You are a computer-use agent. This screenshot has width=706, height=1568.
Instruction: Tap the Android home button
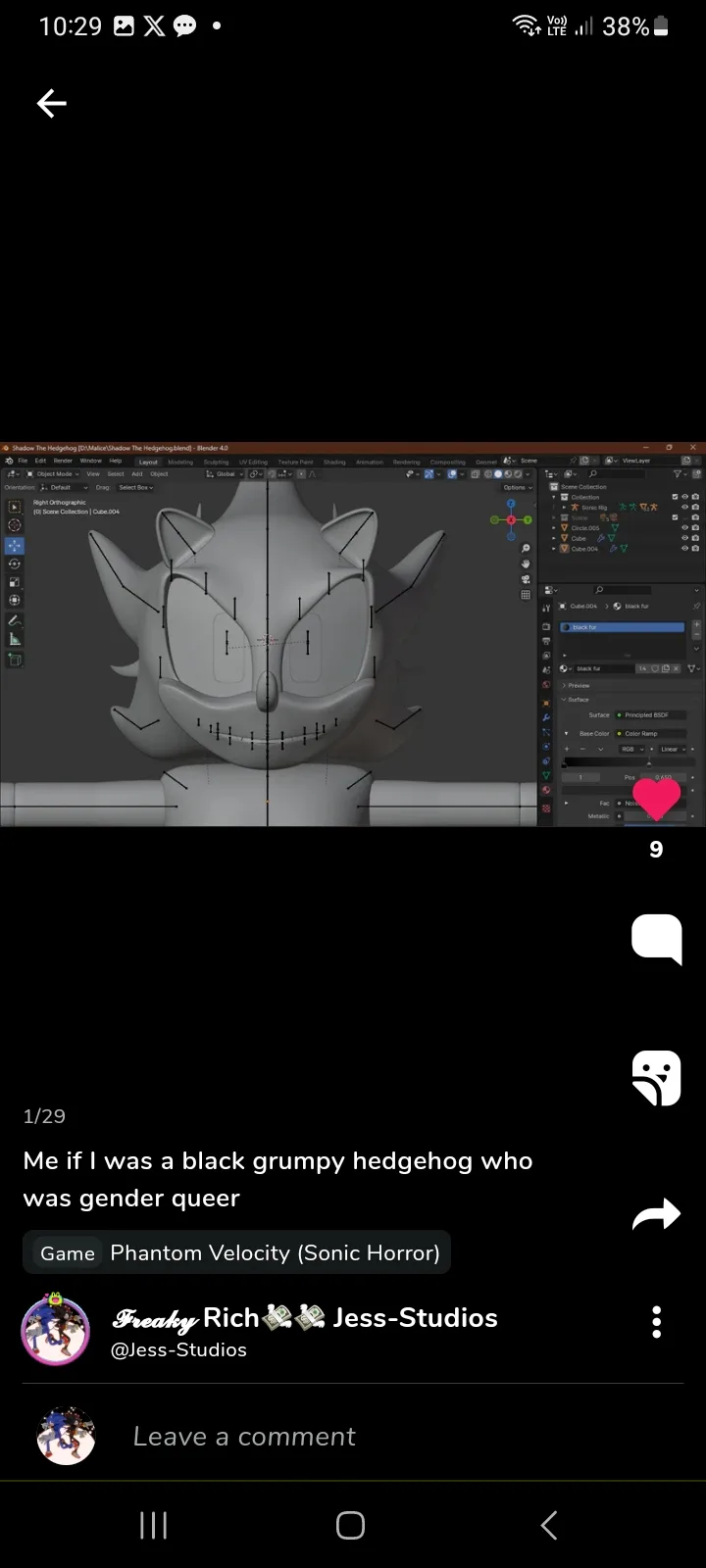350,1525
